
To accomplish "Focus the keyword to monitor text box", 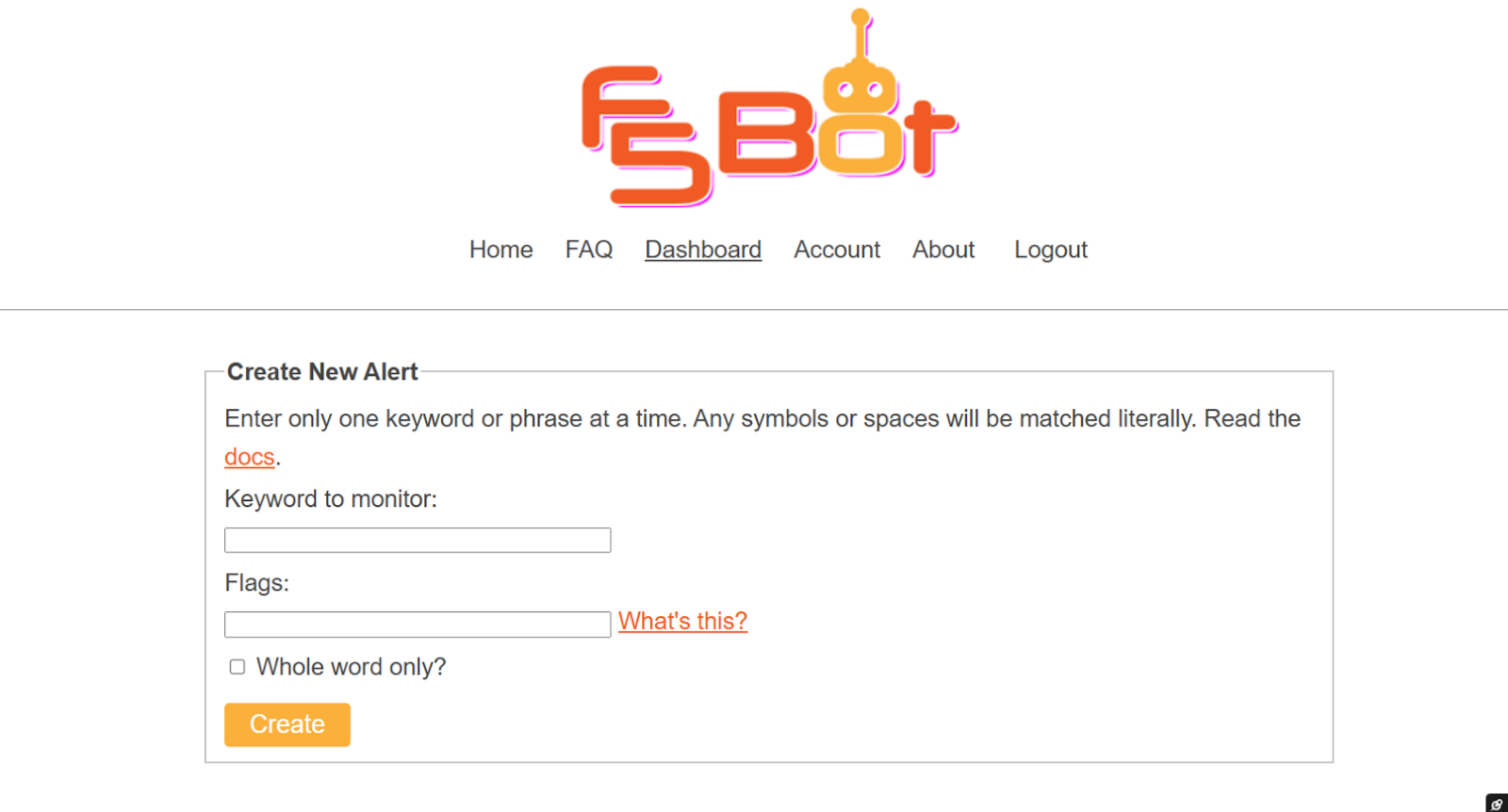I will (418, 539).
